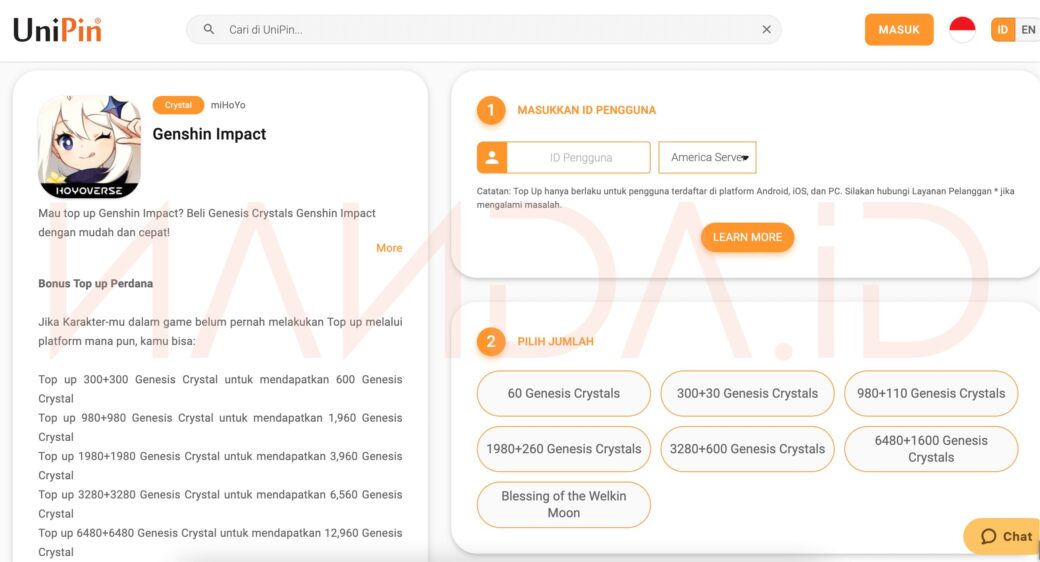The width and height of the screenshot is (1040, 562).
Task: Open the America Server dropdown
Action: pos(707,157)
